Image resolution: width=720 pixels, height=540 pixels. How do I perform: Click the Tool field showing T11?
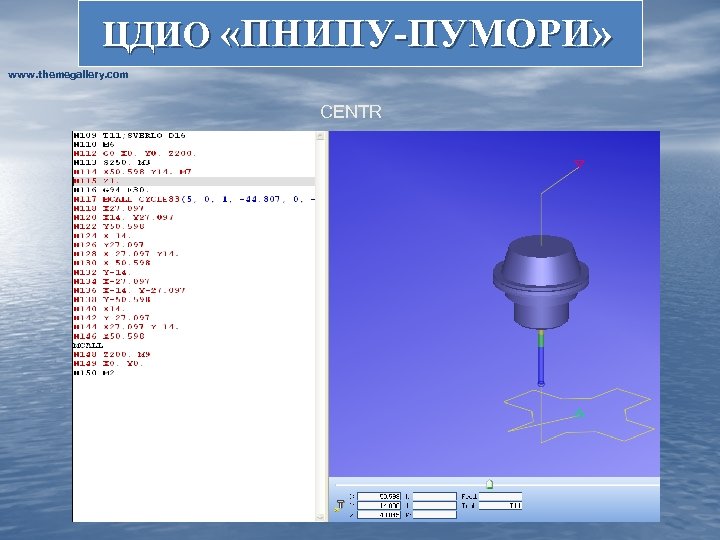(501, 506)
